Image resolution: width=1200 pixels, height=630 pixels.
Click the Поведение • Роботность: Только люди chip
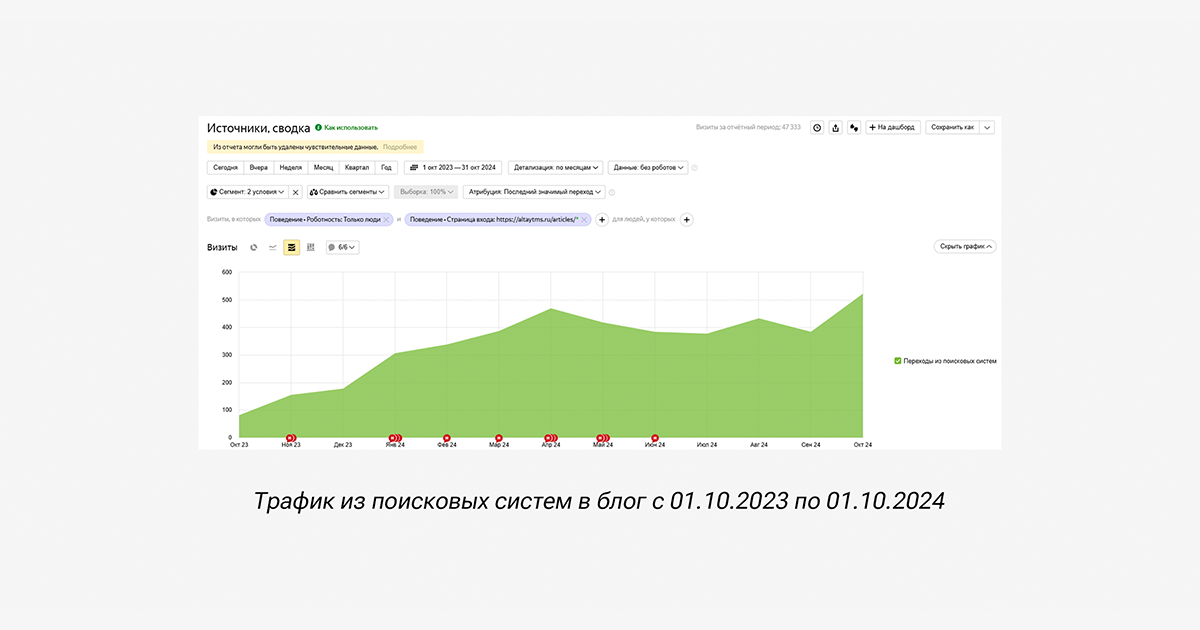[x=329, y=219]
